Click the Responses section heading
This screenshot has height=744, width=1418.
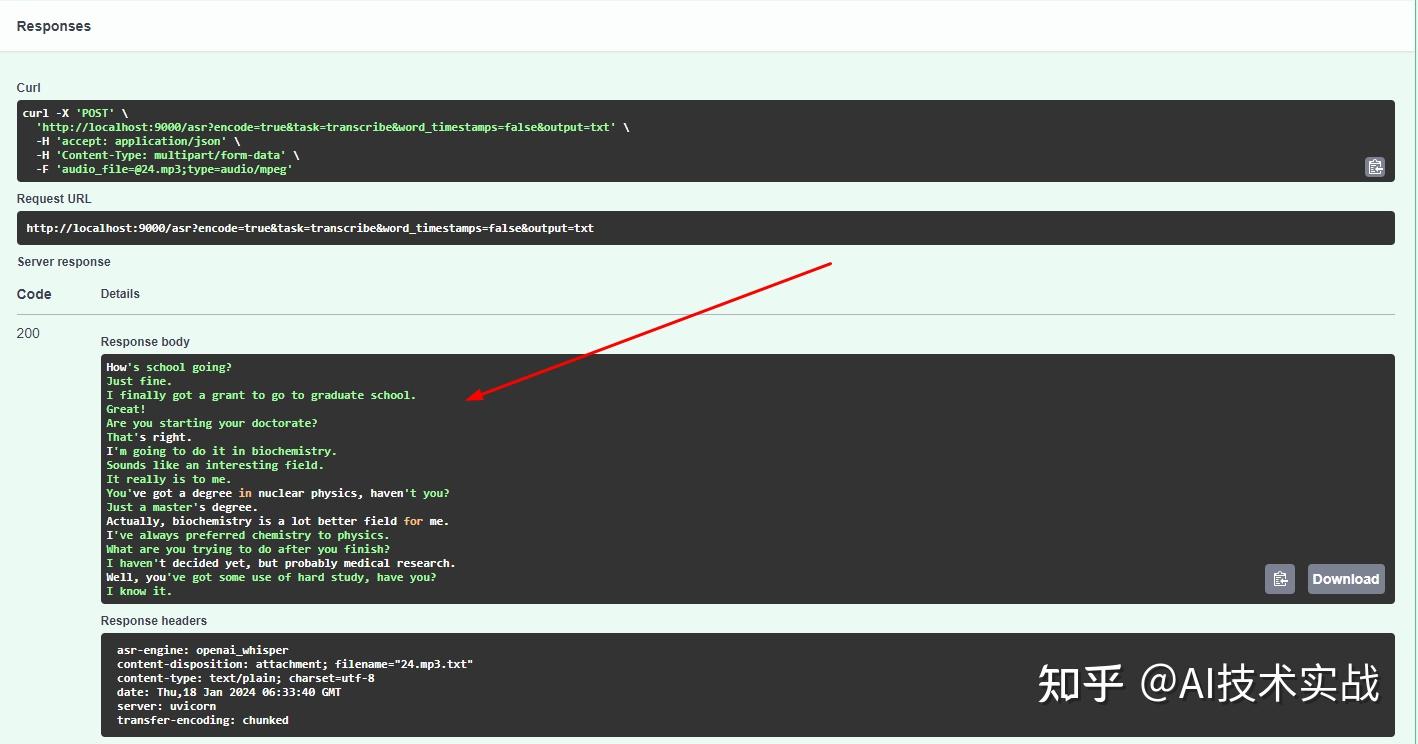[x=54, y=26]
